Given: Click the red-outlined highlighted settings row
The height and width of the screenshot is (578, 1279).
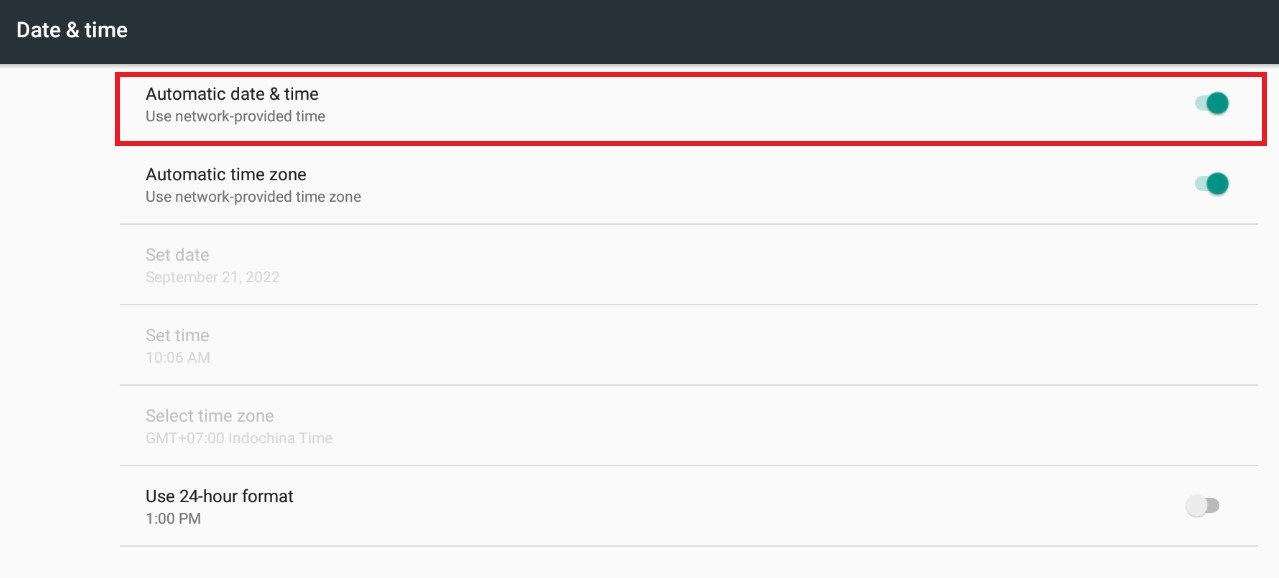Looking at the screenshot, I should [690, 108].
